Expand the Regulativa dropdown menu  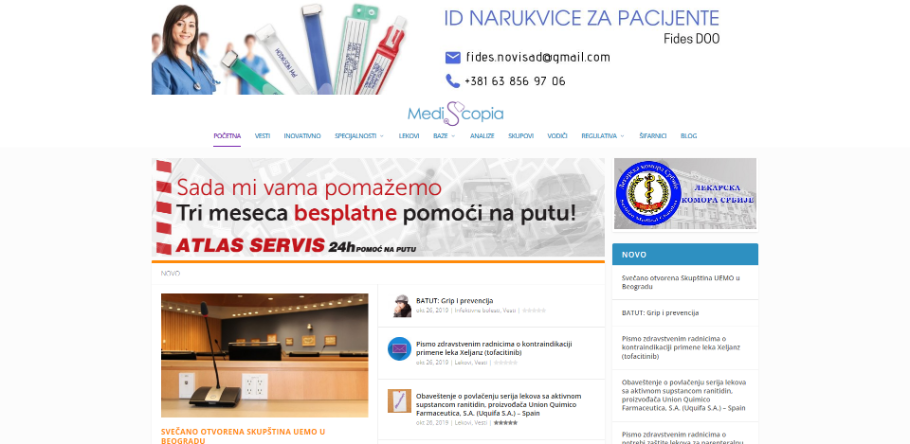click(x=603, y=136)
